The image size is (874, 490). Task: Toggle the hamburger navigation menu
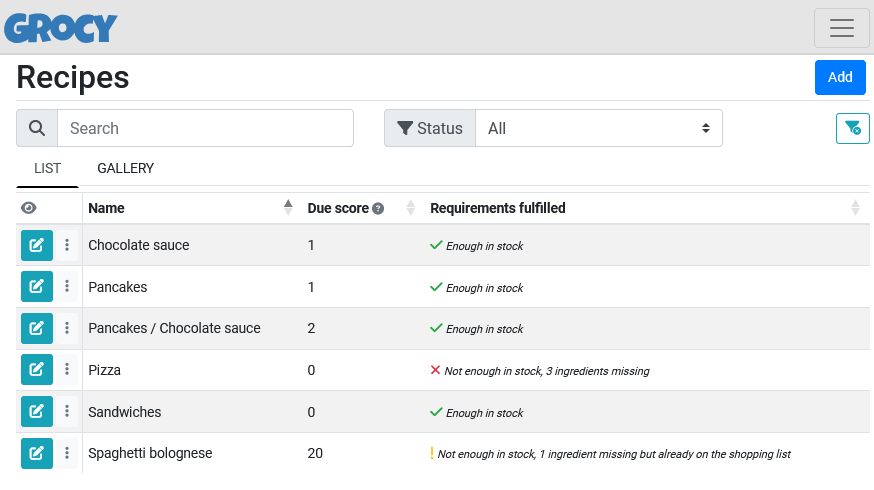pyautogui.click(x=841, y=28)
